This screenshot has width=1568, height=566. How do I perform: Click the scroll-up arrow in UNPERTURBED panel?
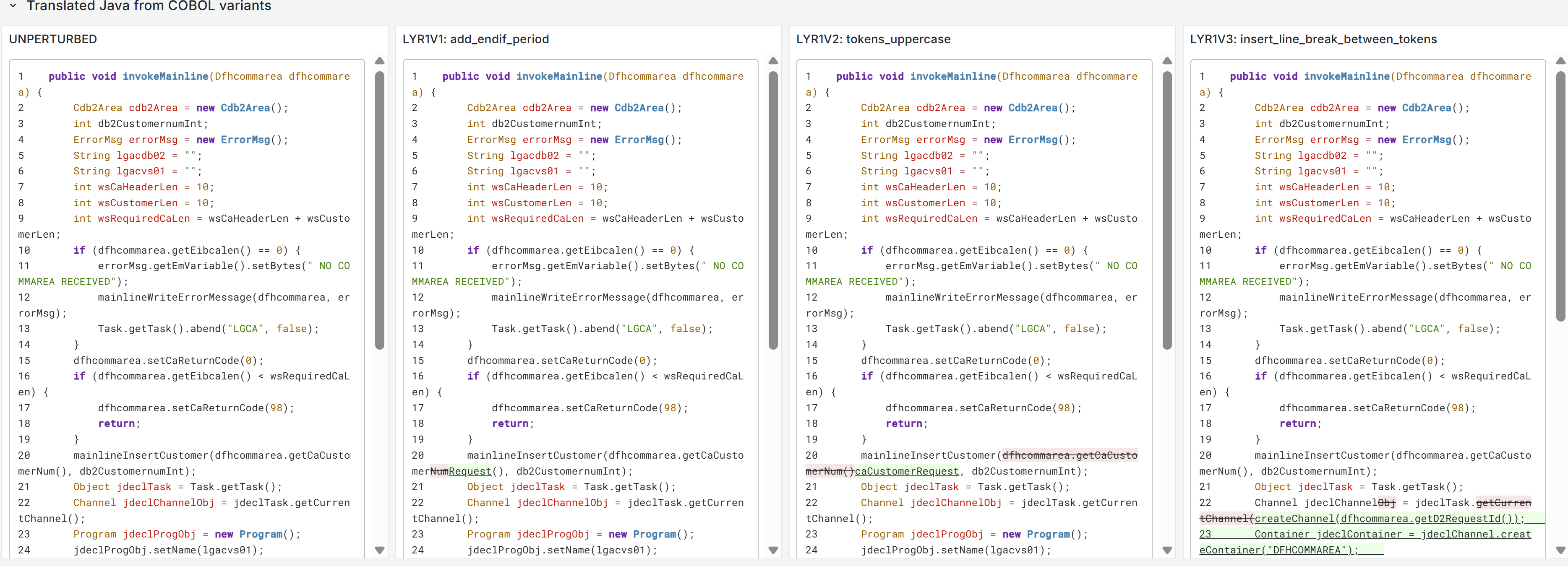pyautogui.click(x=380, y=61)
